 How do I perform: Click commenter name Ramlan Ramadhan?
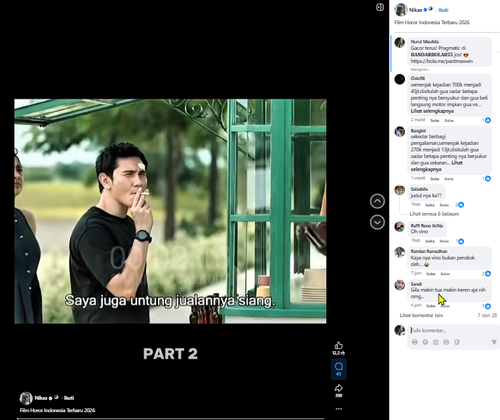point(429,251)
